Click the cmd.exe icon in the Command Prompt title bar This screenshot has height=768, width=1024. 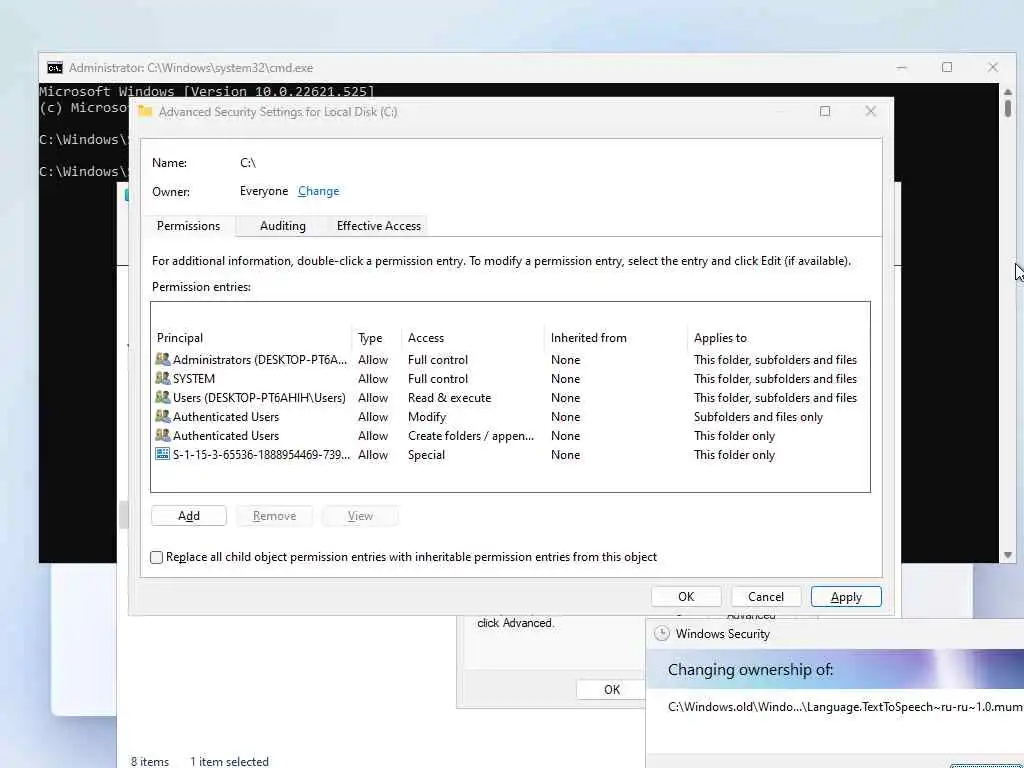(55, 68)
